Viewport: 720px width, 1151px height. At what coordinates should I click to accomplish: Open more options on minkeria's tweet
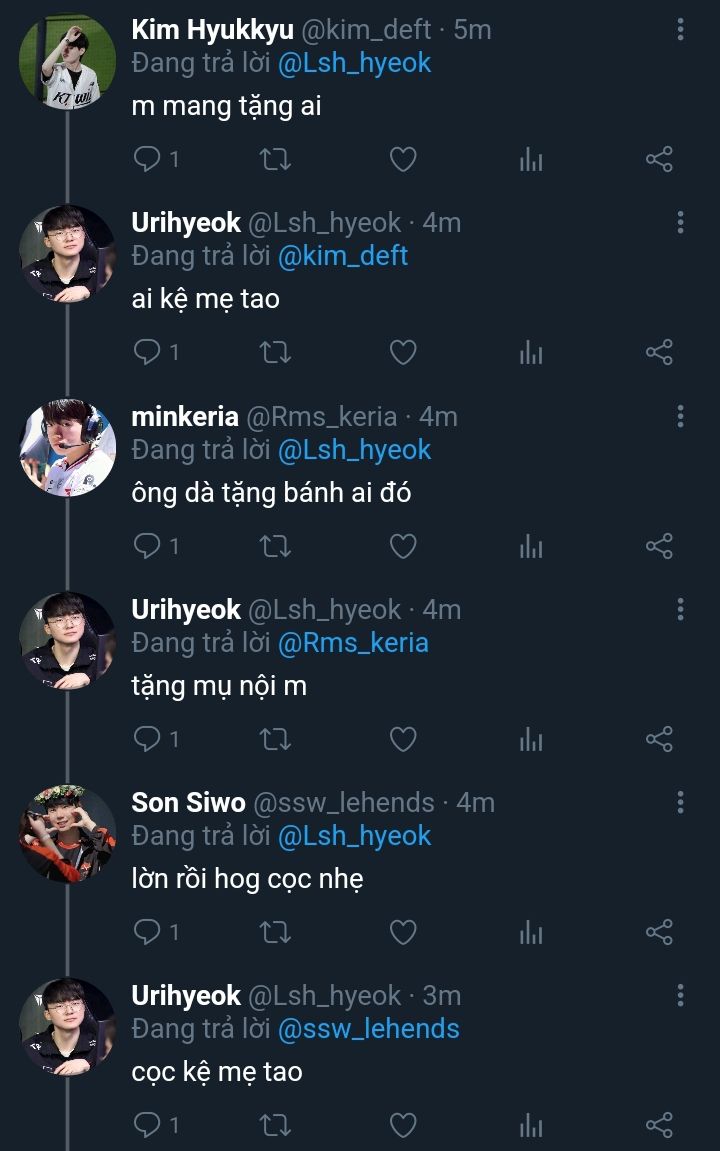[680, 416]
